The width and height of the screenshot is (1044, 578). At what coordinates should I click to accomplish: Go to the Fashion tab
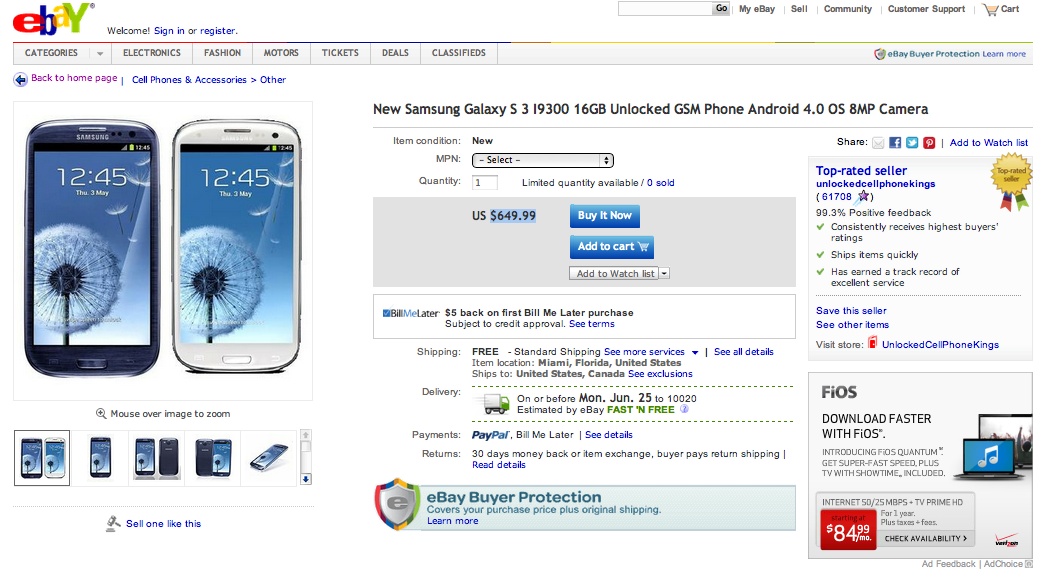pos(222,53)
